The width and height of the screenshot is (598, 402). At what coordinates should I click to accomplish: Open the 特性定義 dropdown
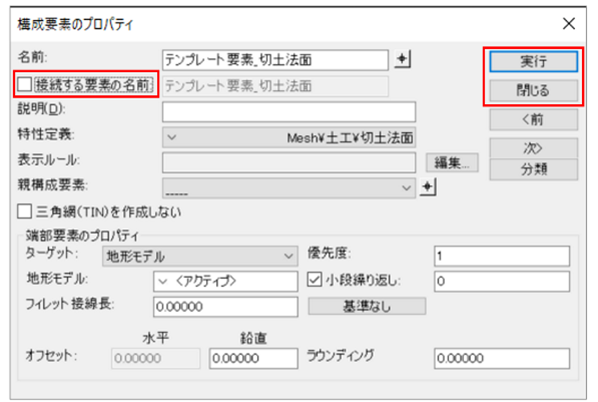pyautogui.click(x=289, y=137)
